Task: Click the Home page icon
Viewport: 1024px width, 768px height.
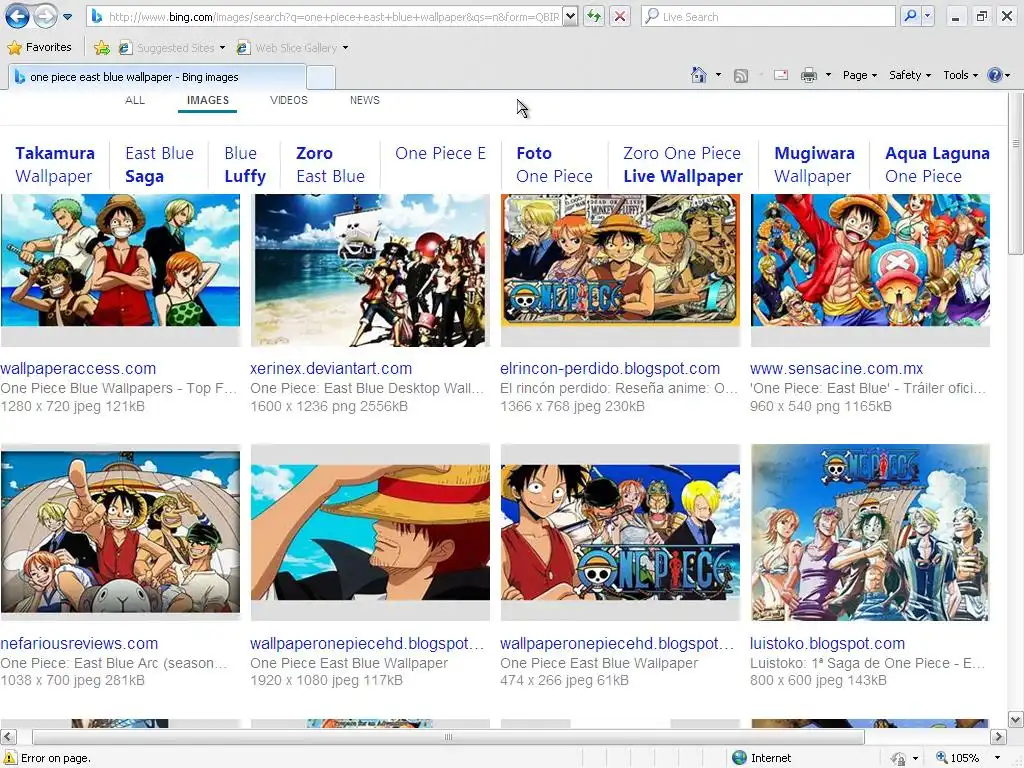Action: 699,75
